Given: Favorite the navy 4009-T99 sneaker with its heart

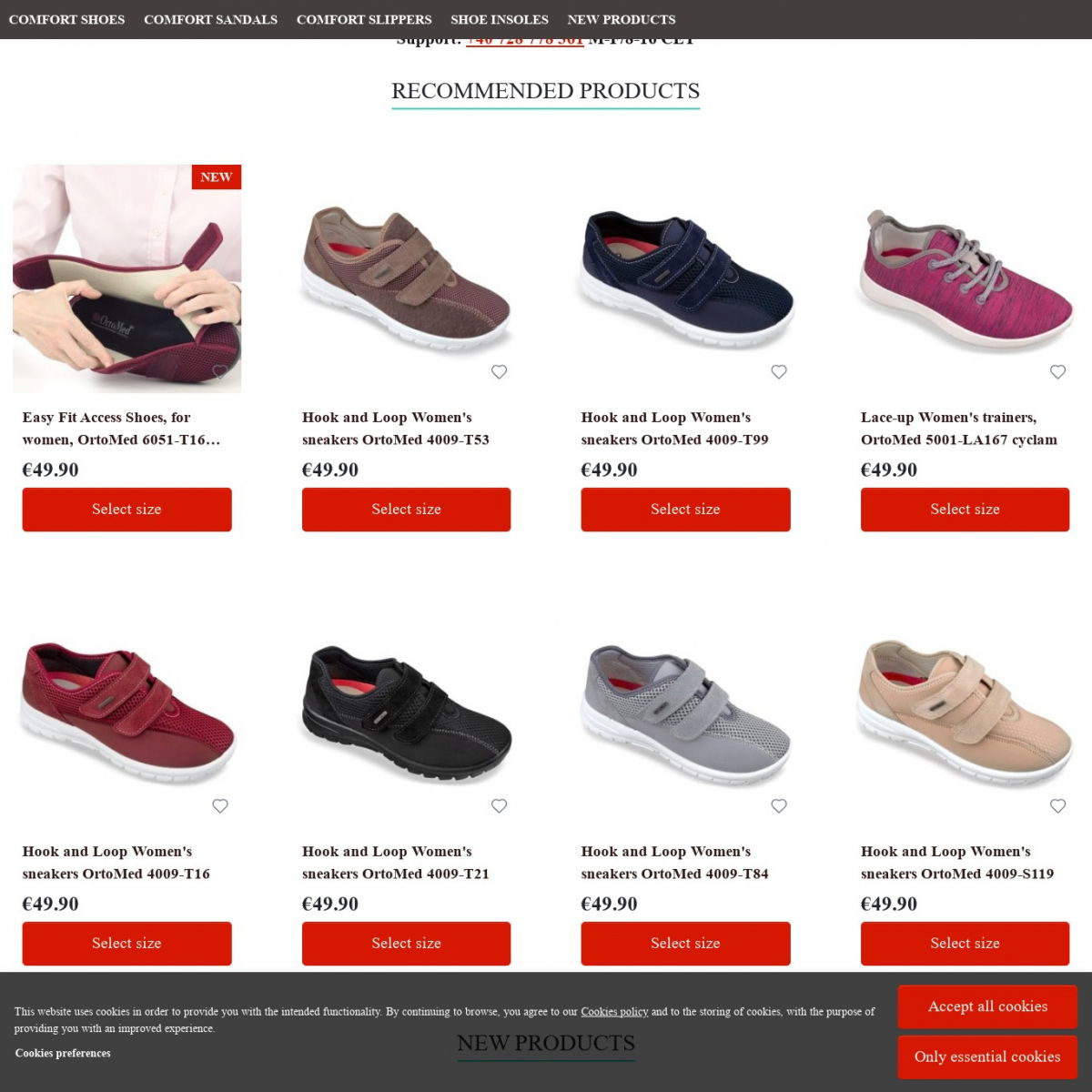Looking at the screenshot, I should (x=778, y=371).
